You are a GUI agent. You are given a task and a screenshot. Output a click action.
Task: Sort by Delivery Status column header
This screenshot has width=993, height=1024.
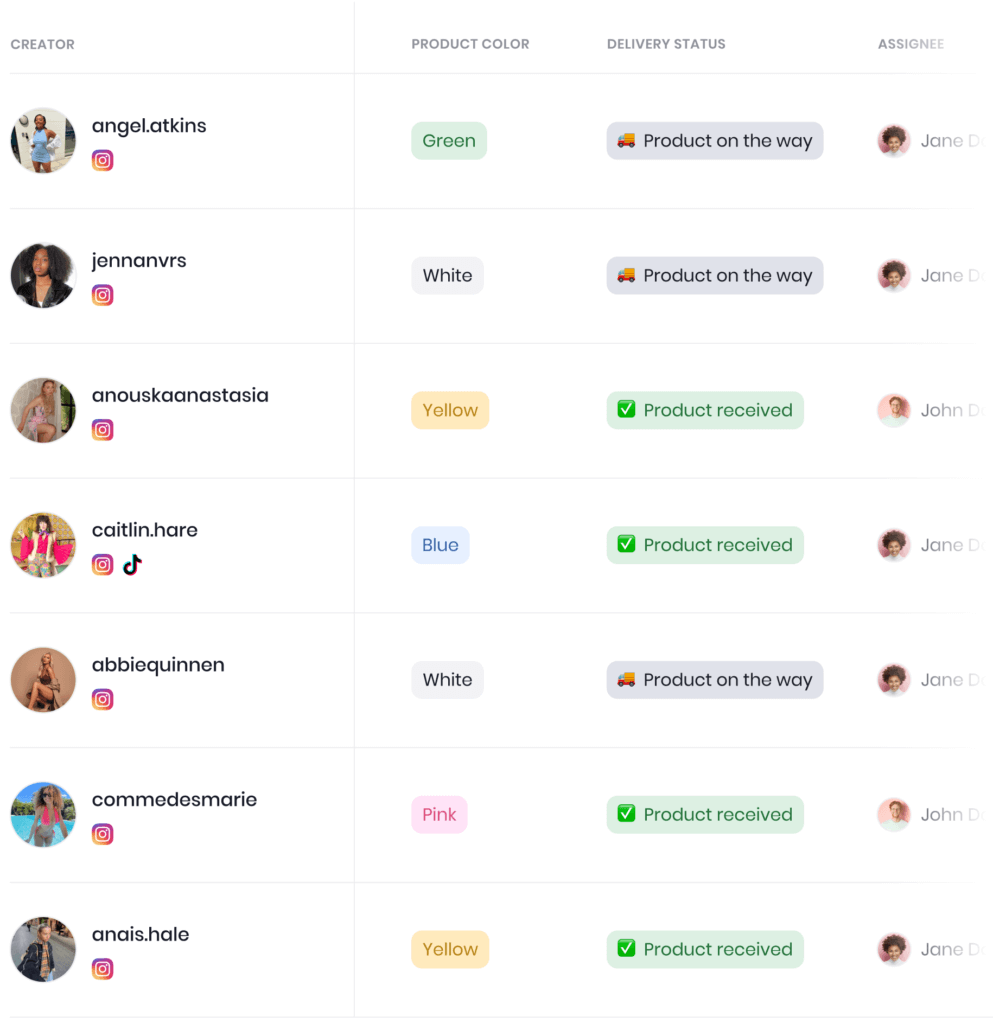coord(666,44)
